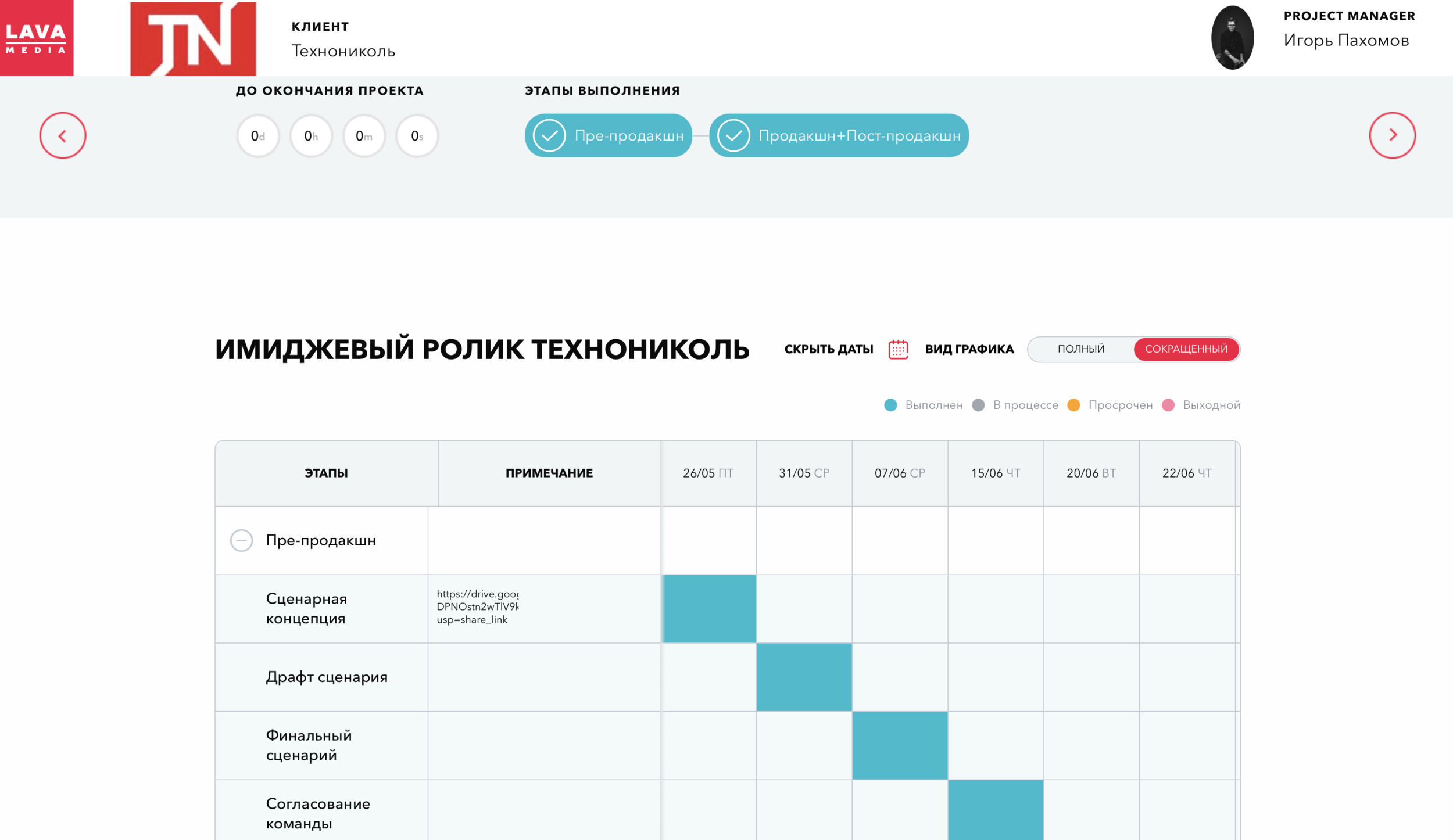Screen dimensions: 1453x840
Task: Click the days countdown circle 0d
Action: tap(258, 136)
